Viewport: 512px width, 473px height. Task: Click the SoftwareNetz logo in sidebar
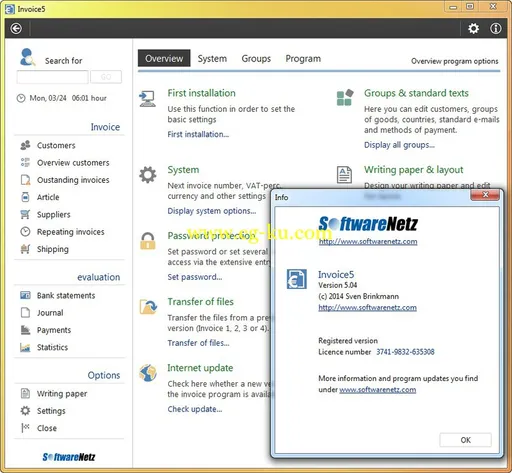[x=69, y=457]
